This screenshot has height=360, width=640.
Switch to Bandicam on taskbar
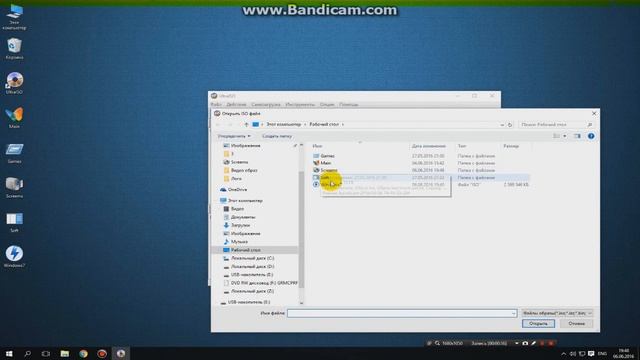pos(102,353)
